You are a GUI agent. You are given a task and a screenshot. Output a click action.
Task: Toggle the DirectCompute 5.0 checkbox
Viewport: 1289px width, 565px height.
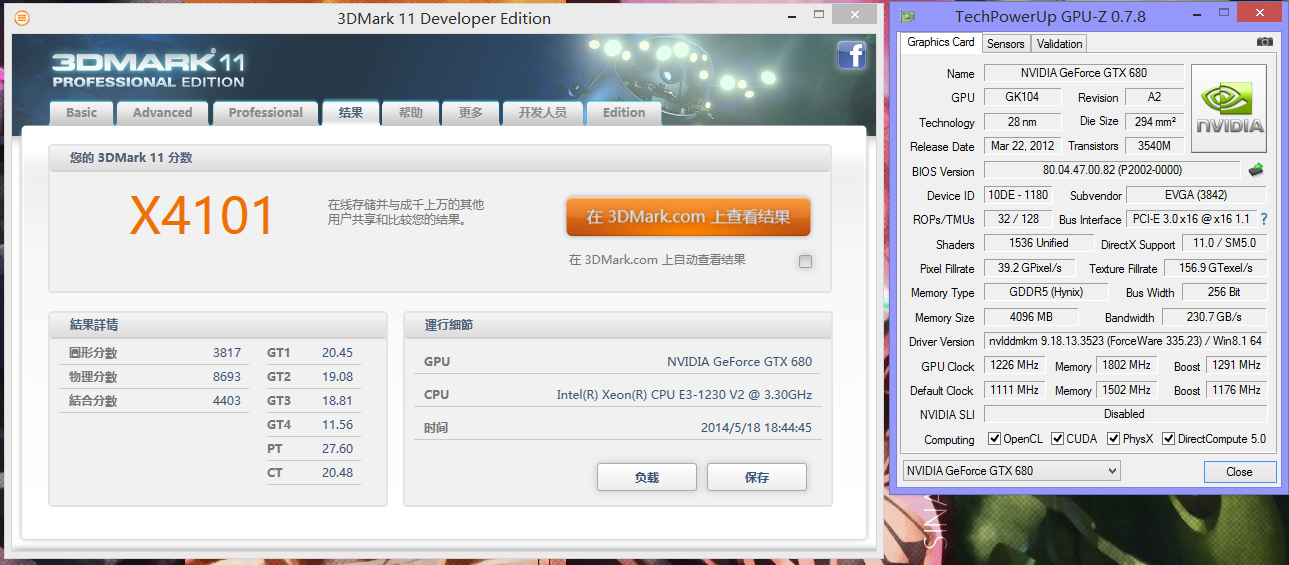coord(1168,439)
